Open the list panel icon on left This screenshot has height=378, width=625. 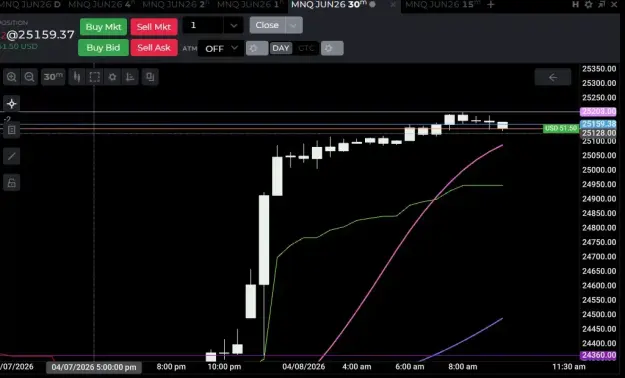[x=12, y=130]
